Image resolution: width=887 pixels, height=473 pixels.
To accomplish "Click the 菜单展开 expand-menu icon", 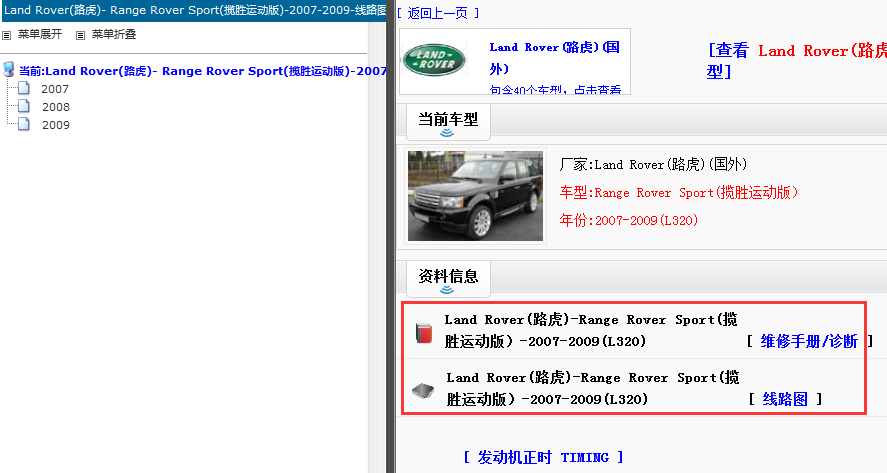I will tap(7, 35).
